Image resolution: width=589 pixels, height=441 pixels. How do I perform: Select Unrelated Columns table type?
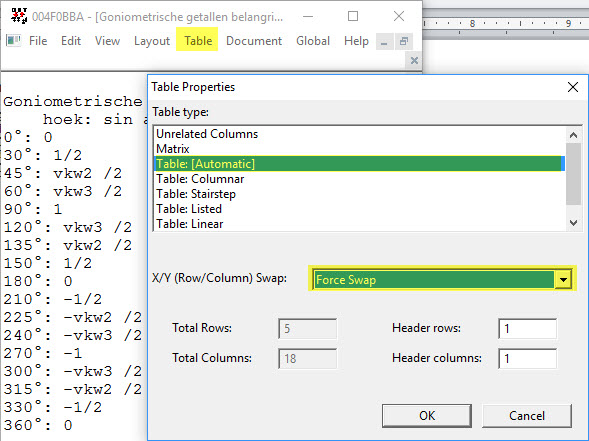tap(359, 134)
